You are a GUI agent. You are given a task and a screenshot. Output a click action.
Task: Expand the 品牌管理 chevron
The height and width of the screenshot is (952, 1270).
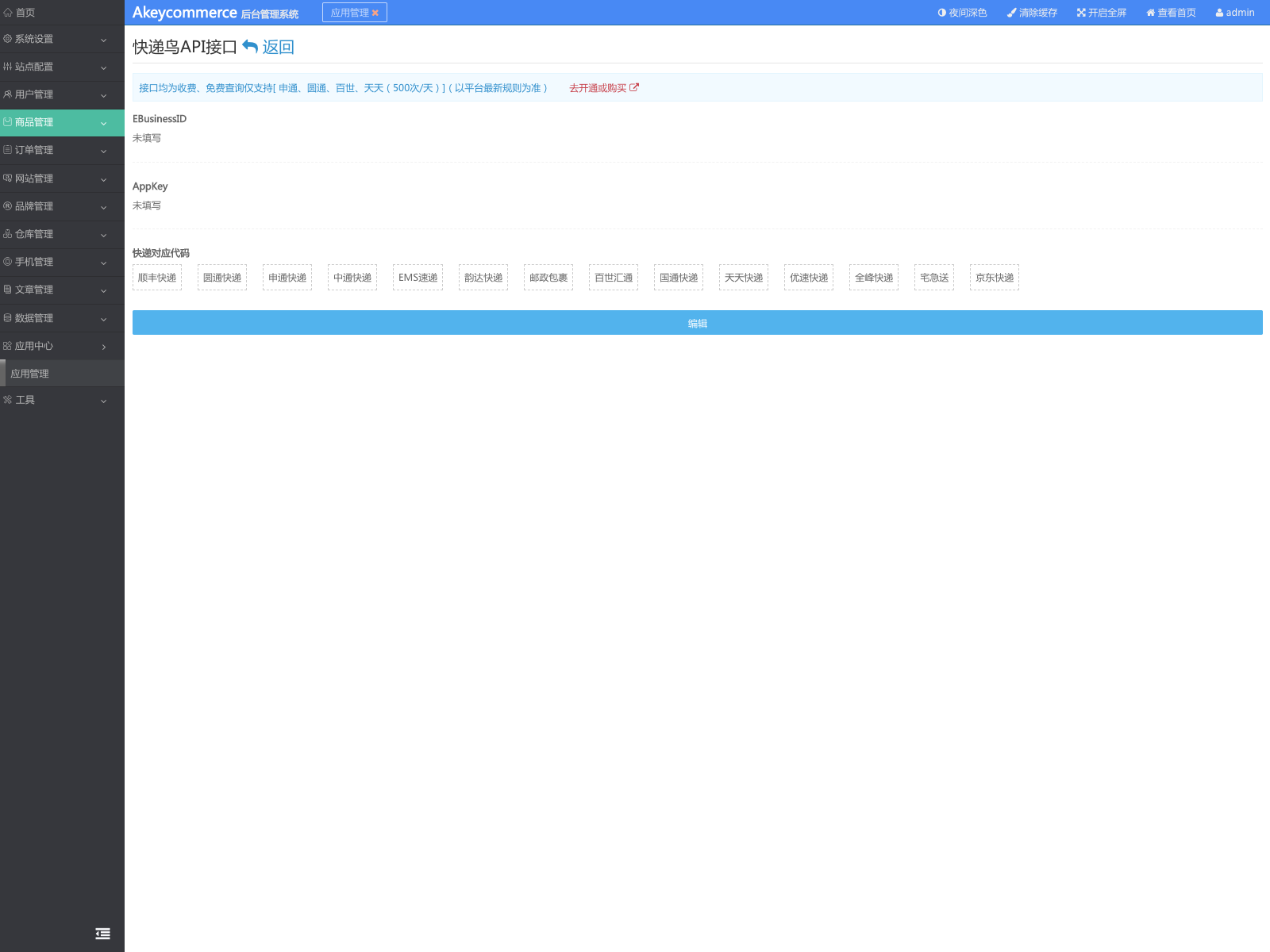[104, 207]
